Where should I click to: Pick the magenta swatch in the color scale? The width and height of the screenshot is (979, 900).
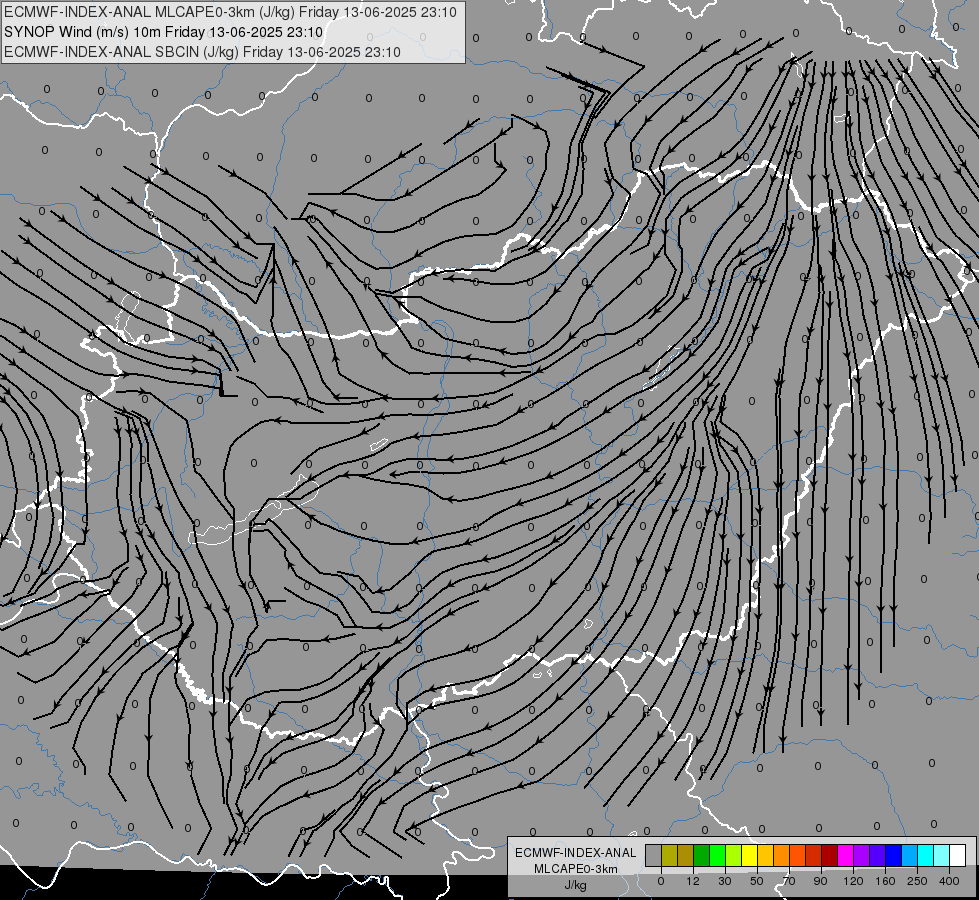coord(845,855)
